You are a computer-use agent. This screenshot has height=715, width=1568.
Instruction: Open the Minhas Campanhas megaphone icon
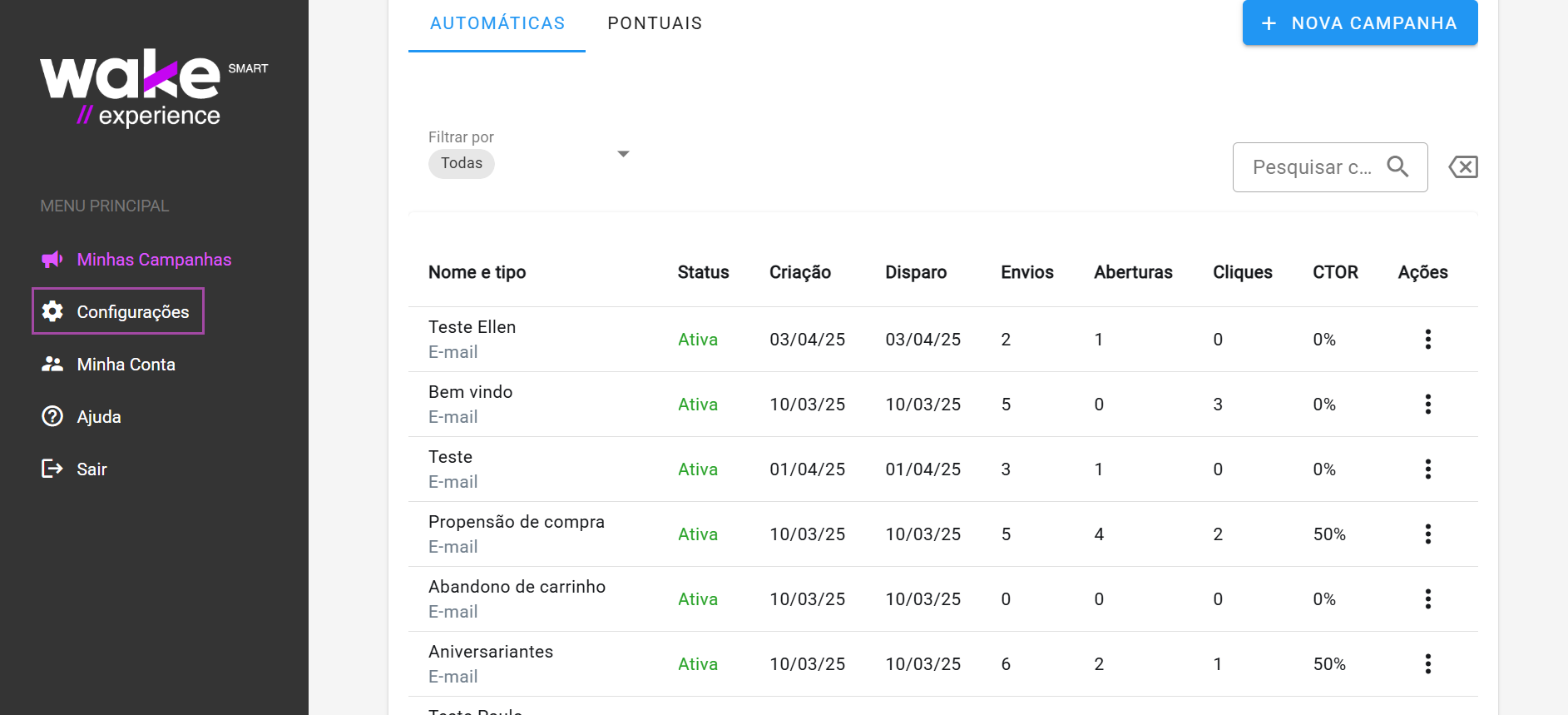(x=52, y=260)
